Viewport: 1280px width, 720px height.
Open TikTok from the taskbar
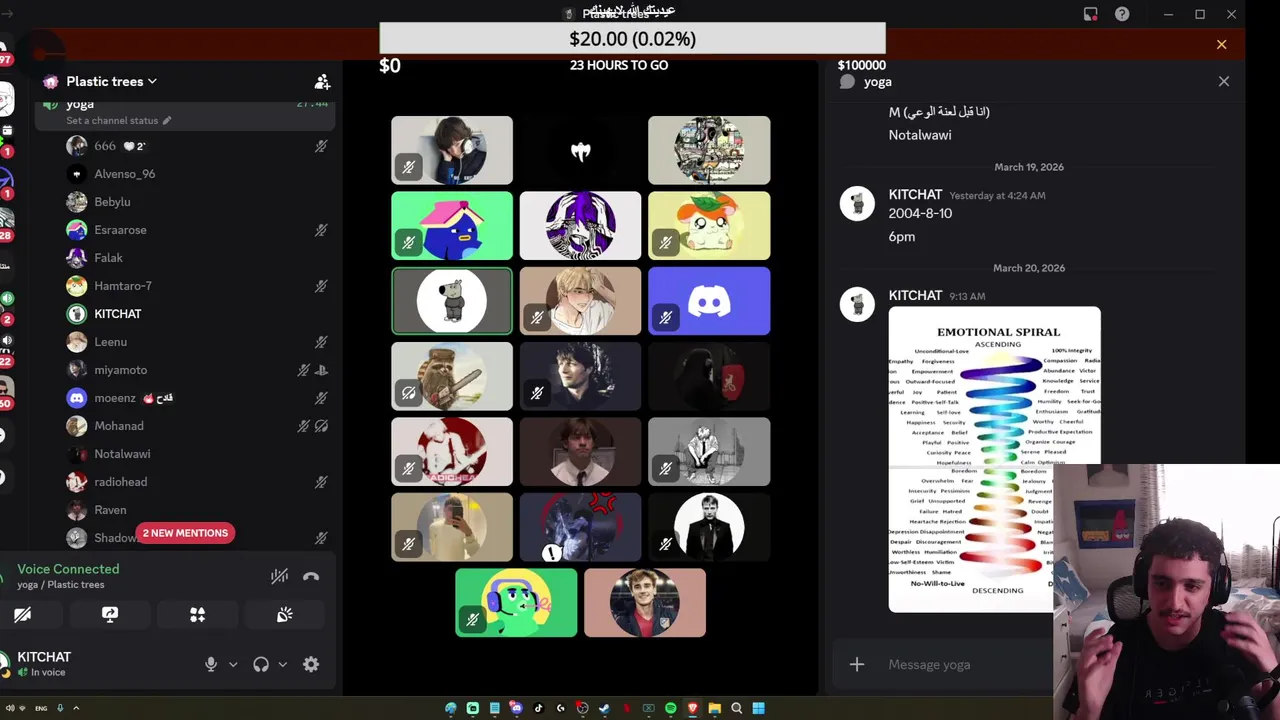tap(538, 708)
